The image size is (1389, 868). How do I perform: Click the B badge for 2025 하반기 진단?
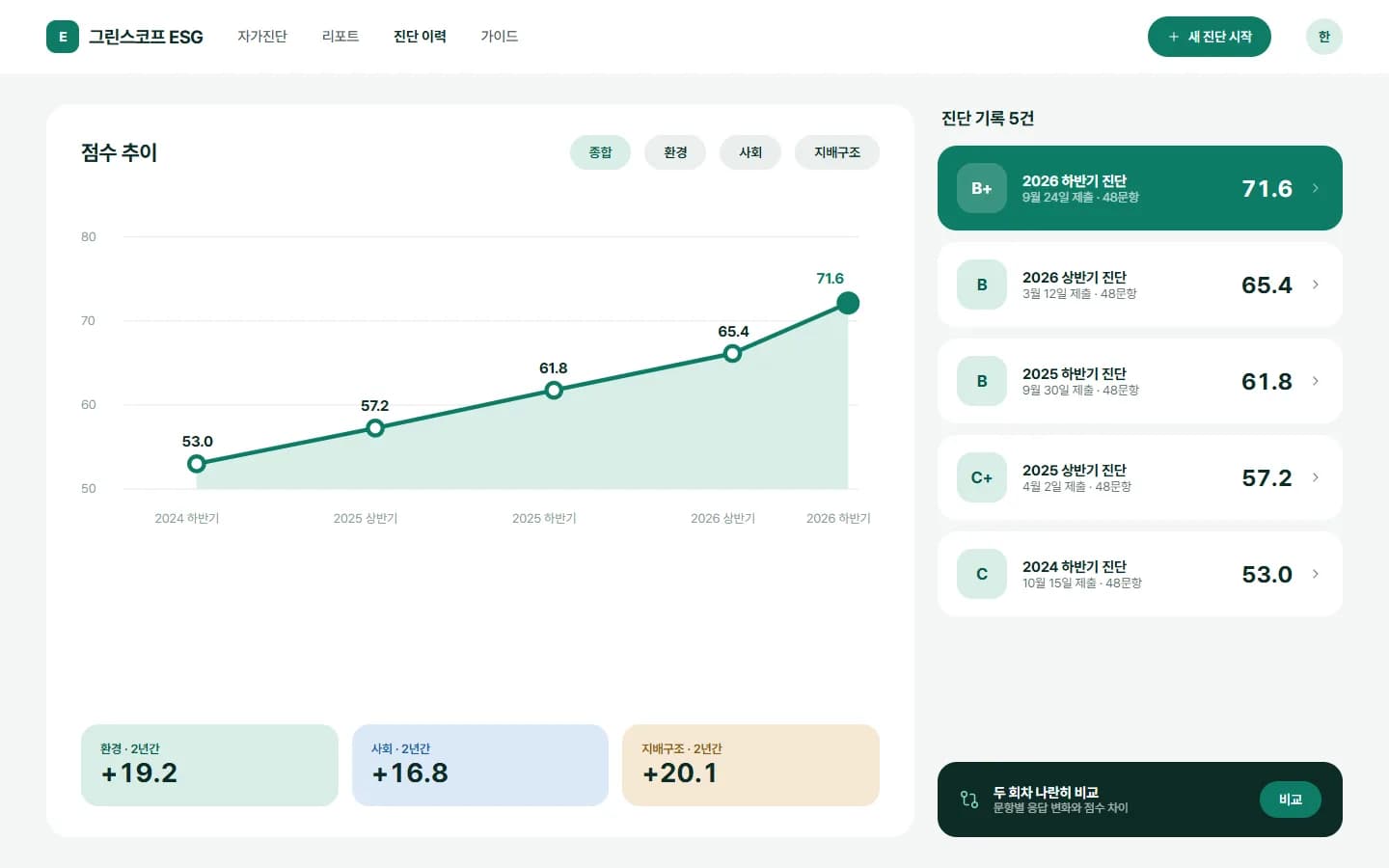[x=982, y=381]
